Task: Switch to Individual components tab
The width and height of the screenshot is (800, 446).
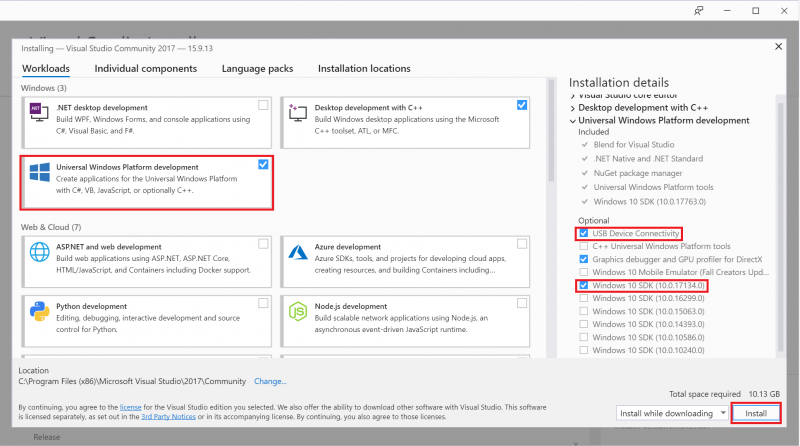Action: pos(145,68)
